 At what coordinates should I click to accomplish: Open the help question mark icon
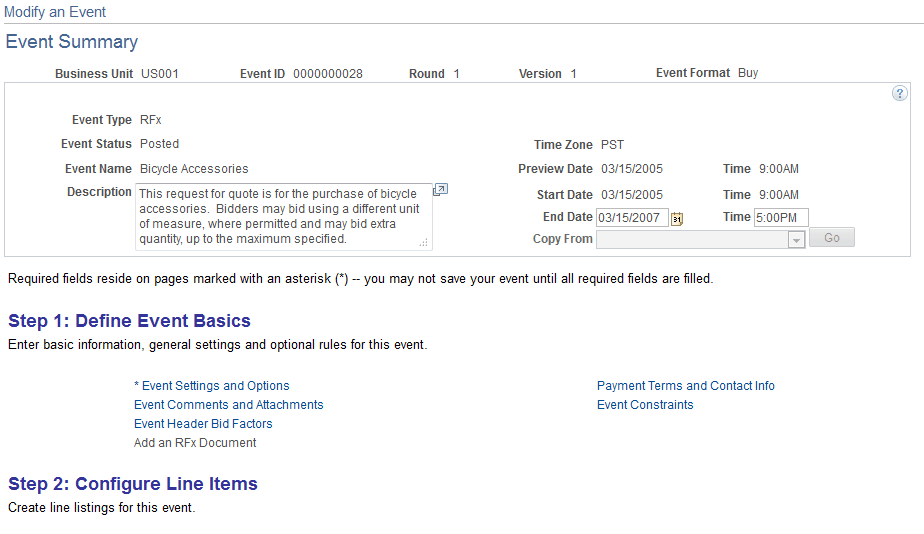pos(899,93)
